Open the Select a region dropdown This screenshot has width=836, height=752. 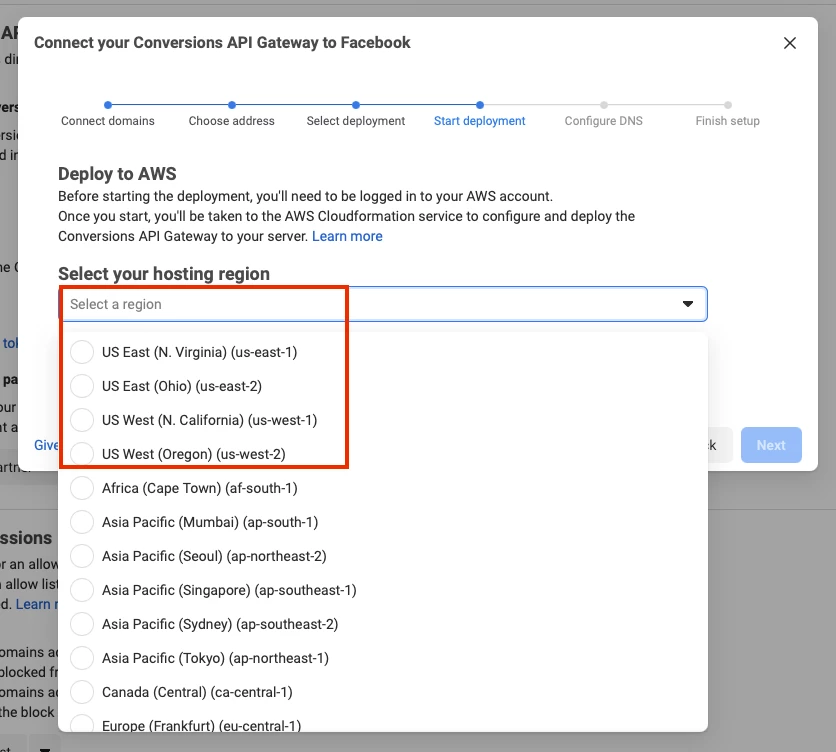point(383,304)
